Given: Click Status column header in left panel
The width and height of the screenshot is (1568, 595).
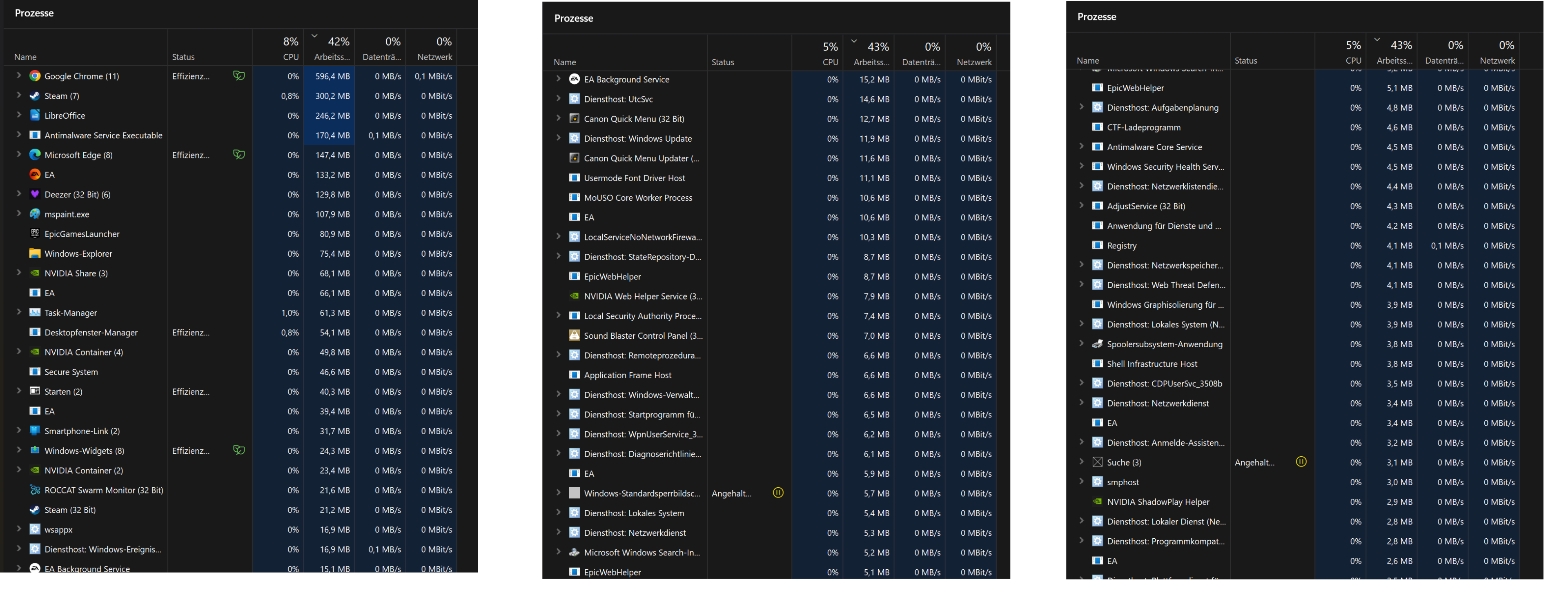Looking at the screenshot, I should (x=183, y=57).
